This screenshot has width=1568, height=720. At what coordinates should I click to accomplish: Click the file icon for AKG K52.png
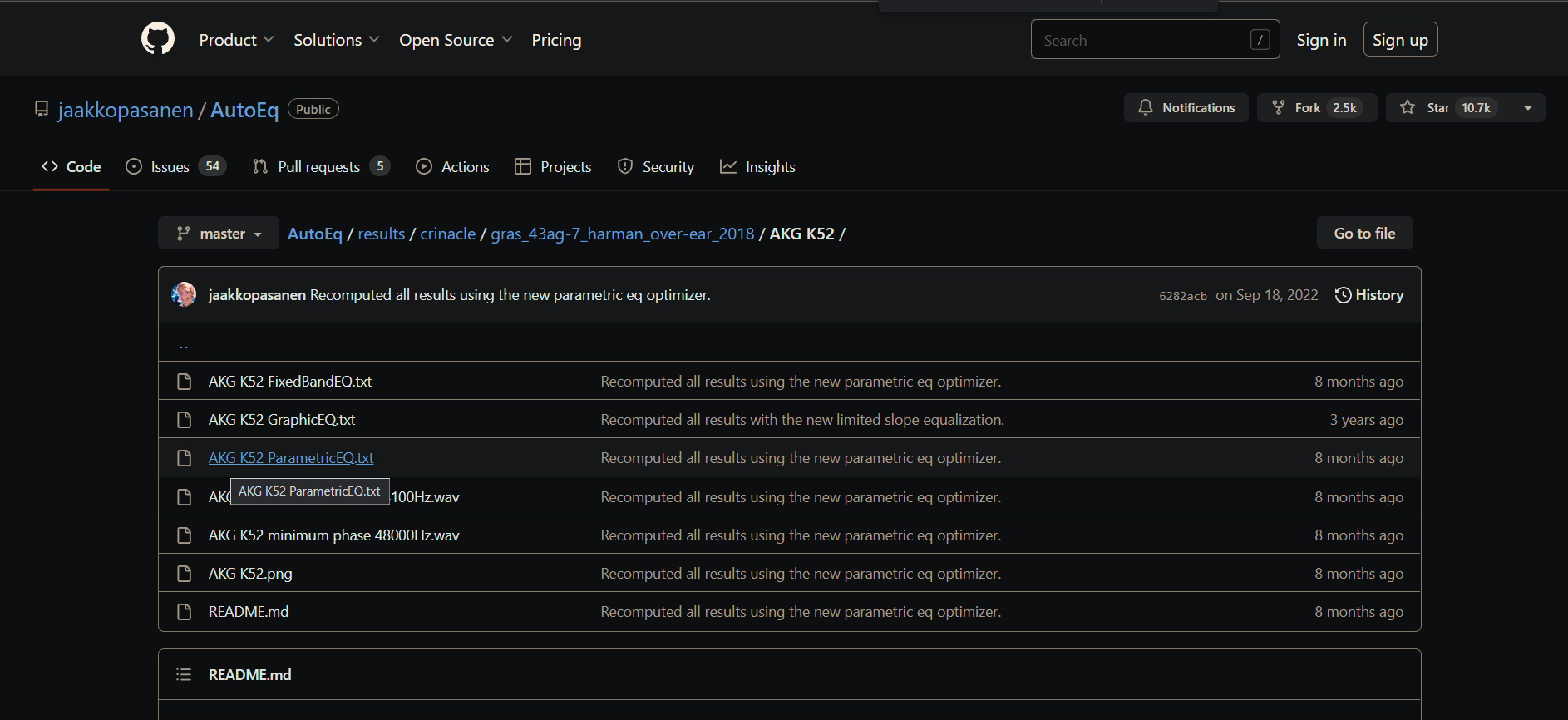coord(185,574)
